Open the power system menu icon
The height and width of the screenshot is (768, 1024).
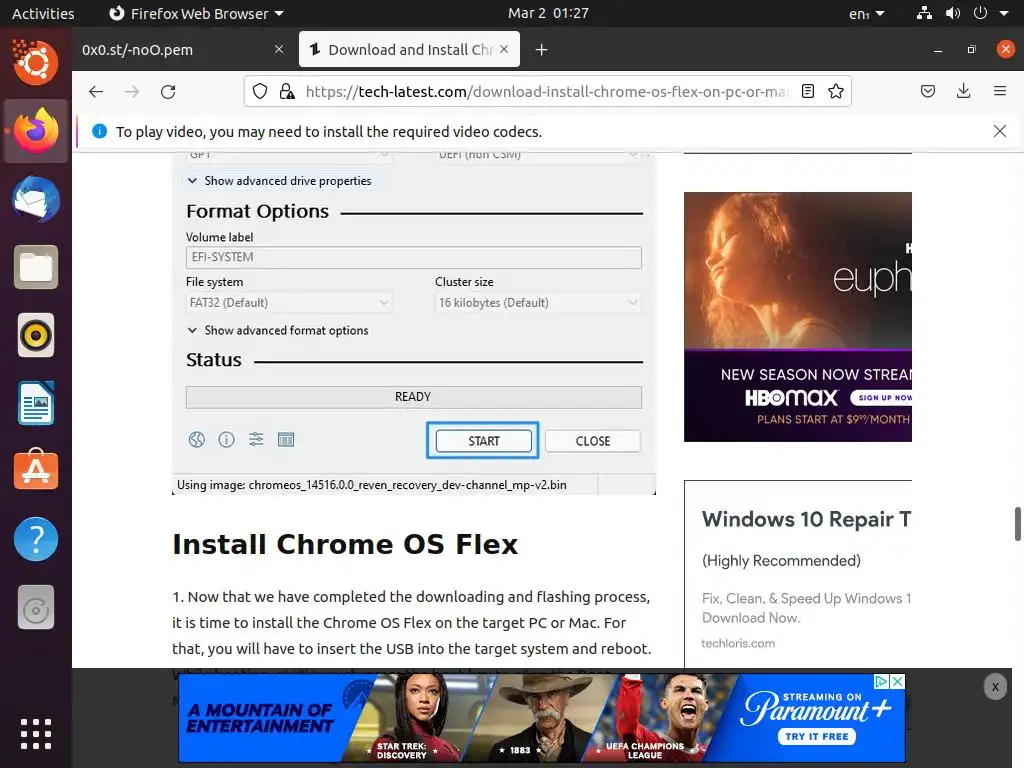point(980,13)
